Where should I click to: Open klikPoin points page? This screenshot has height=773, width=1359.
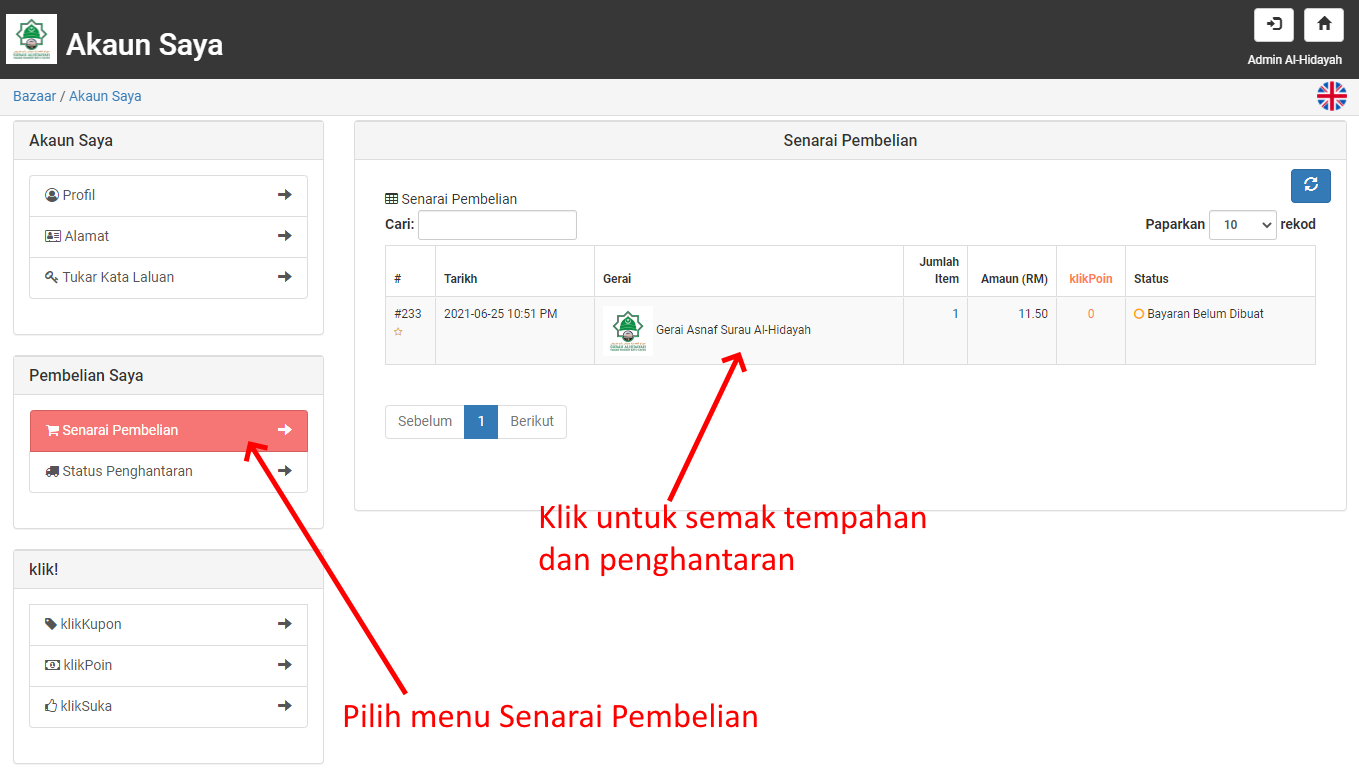pos(168,665)
